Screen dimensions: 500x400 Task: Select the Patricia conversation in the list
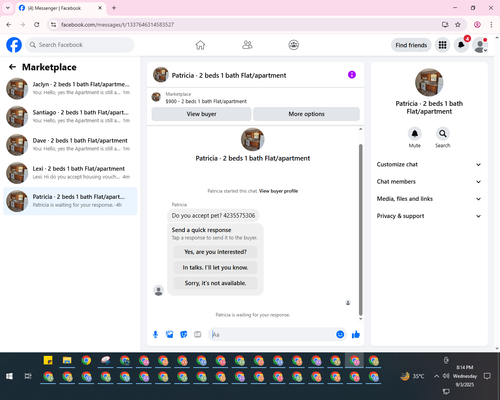[x=70, y=201]
